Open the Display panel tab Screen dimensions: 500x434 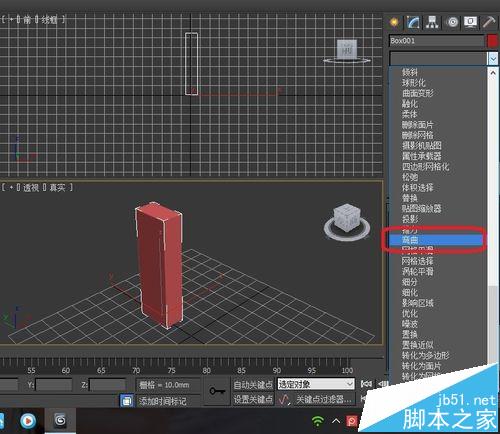[470, 22]
